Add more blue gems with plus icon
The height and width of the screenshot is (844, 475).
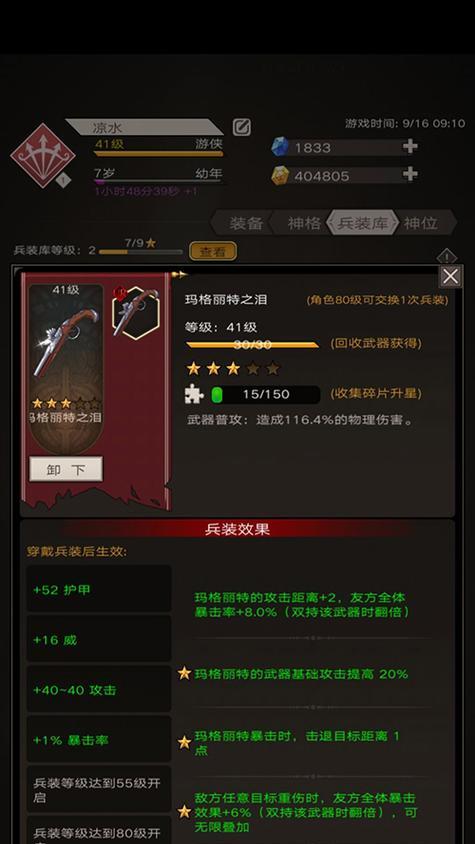pyautogui.click(x=410, y=146)
